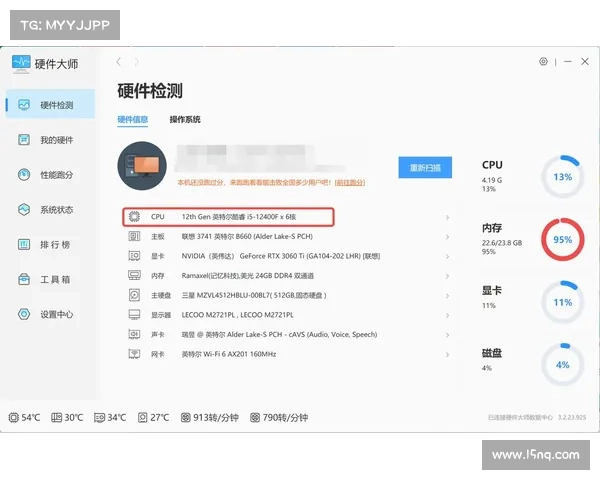Click the 显卡 11% usage ring
Image resolution: width=600 pixels, height=480 pixels.
[562, 302]
